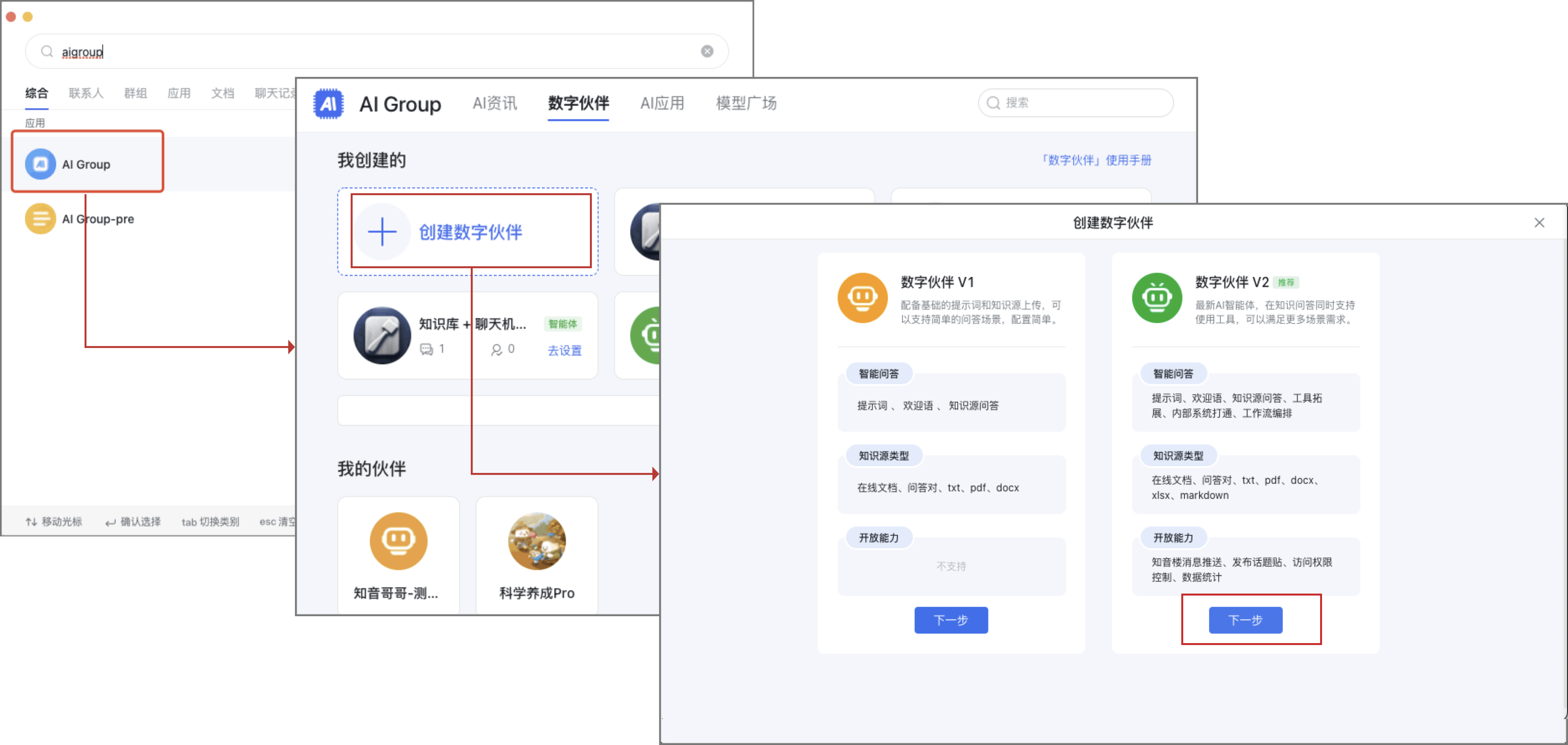1568x745 pixels.
Task: Switch to the 综合 search tab
Action: pyautogui.click(x=37, y=93)
